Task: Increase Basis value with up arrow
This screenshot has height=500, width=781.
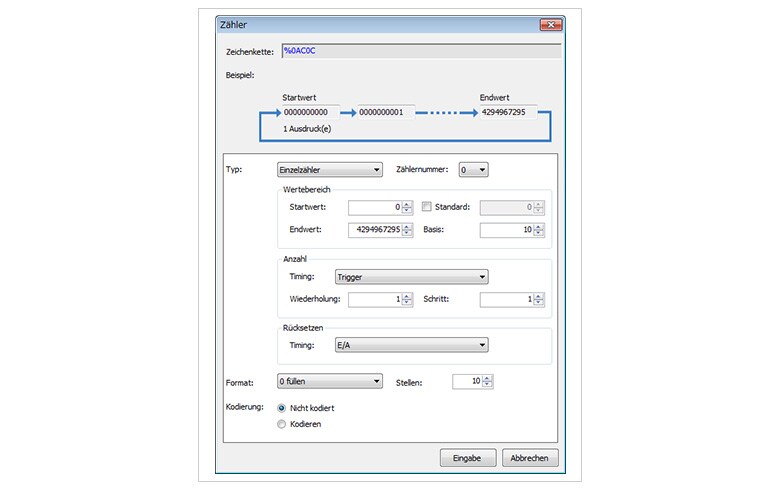Action: click(538, 227)
